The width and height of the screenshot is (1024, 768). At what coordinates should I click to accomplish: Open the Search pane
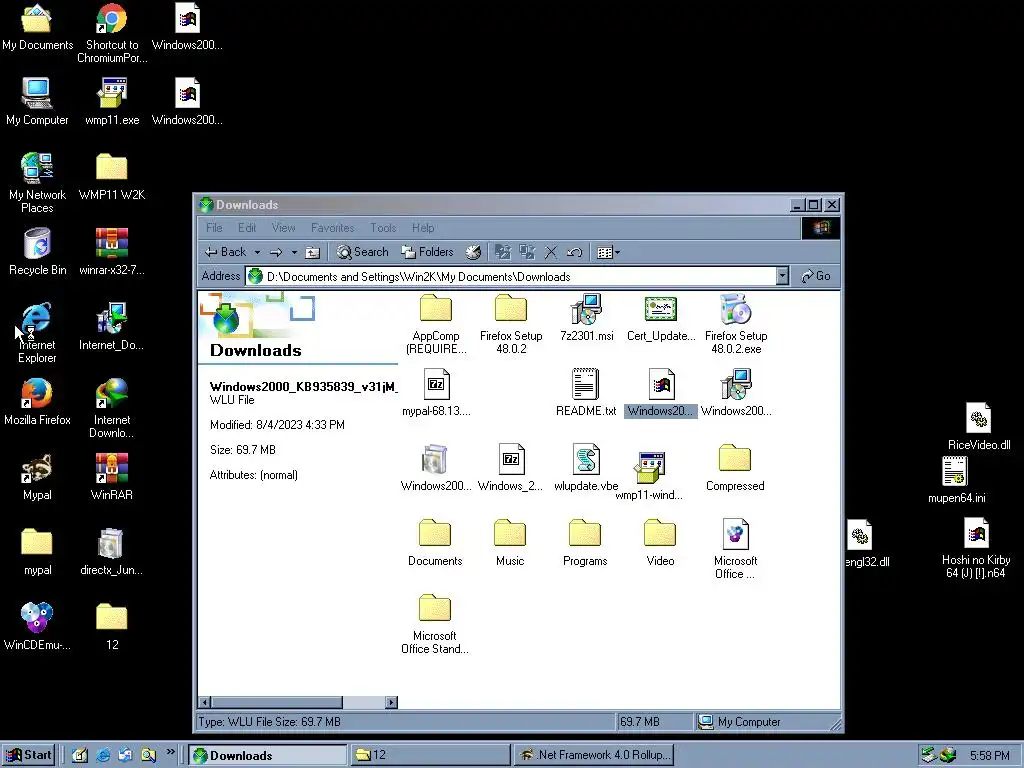[362, 252]
